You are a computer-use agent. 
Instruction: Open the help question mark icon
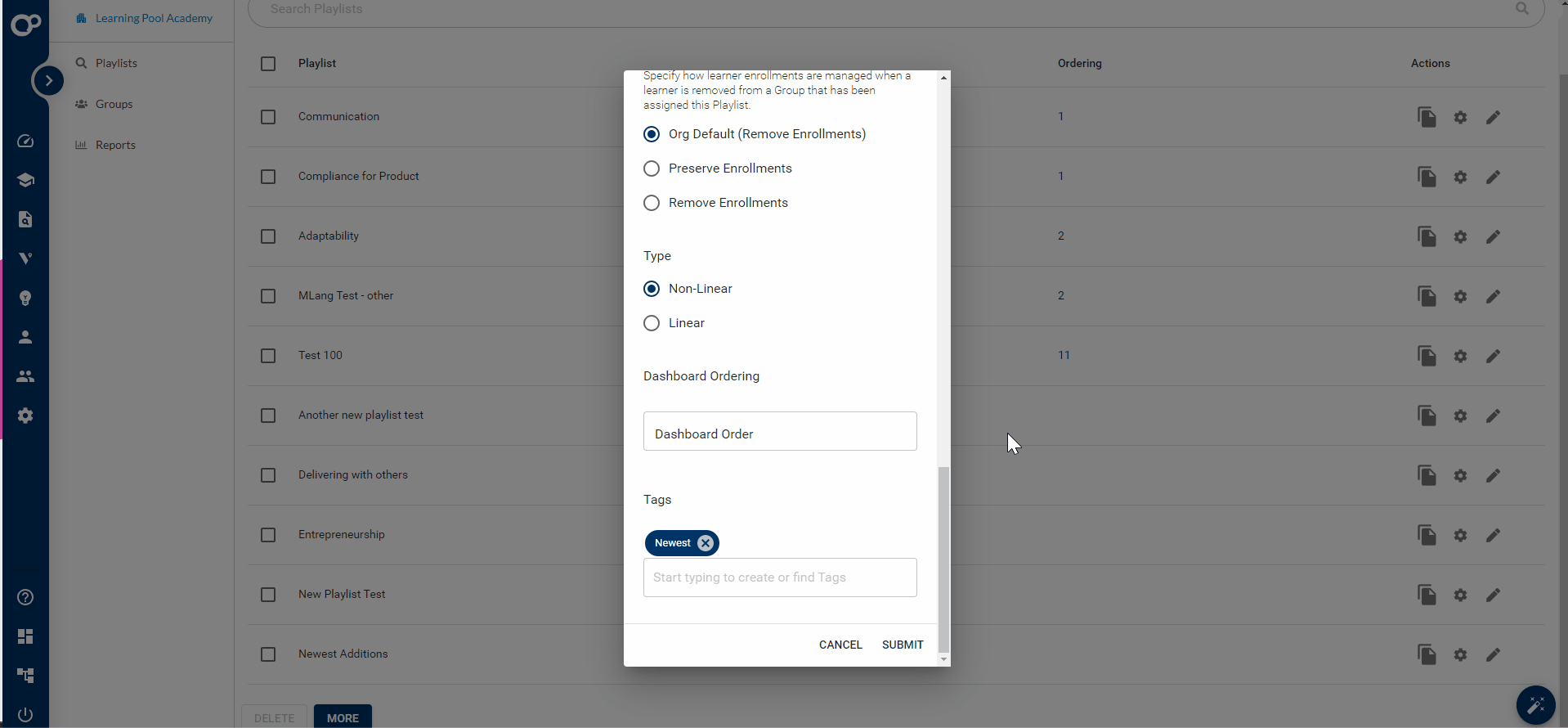[x=25, y=597]
